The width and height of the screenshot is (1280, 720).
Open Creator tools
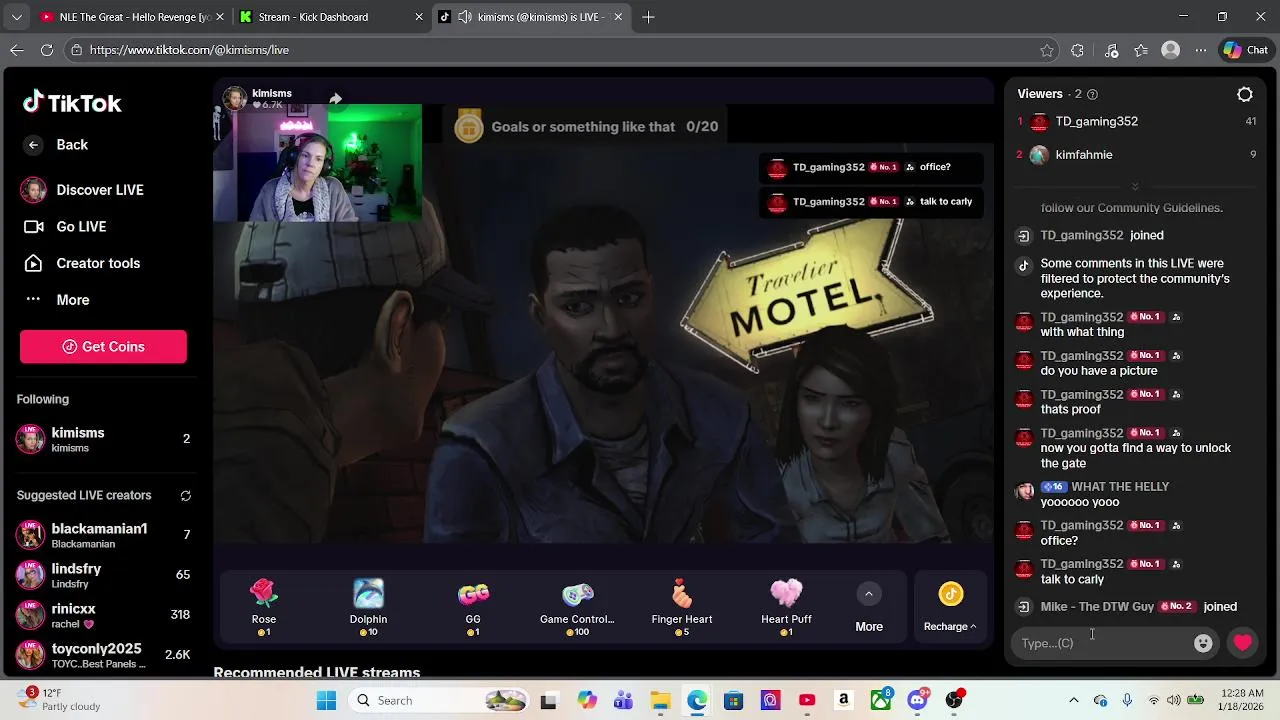tap(81, 263)
